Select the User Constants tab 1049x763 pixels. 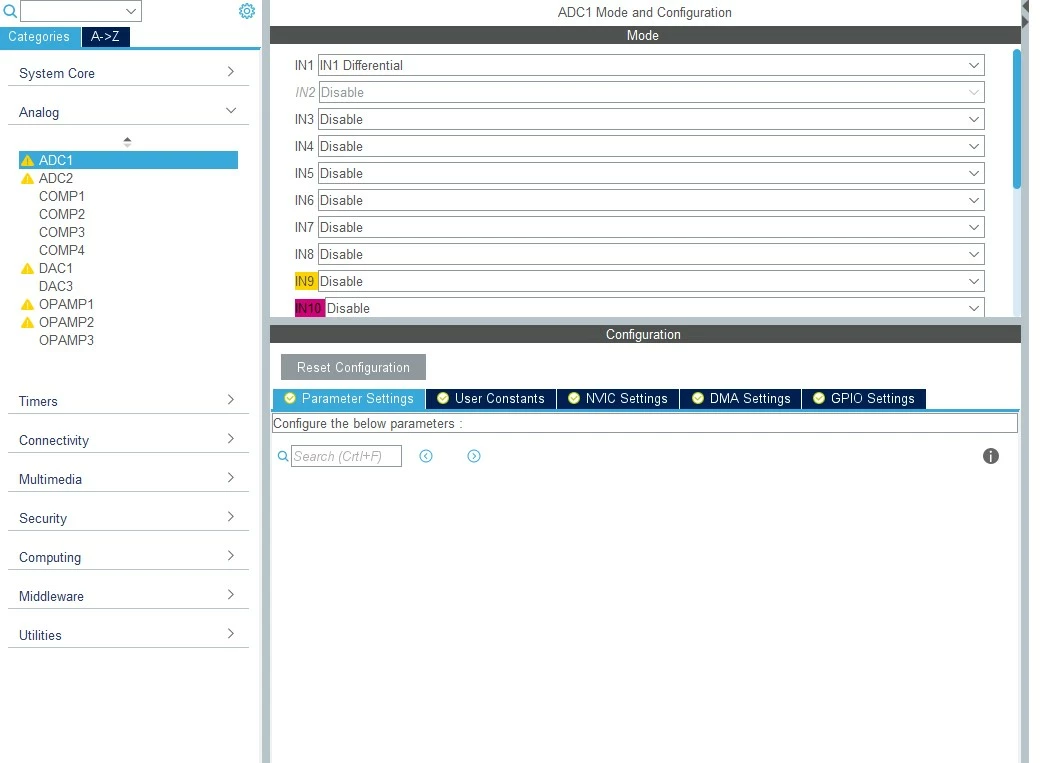[490, 399]
